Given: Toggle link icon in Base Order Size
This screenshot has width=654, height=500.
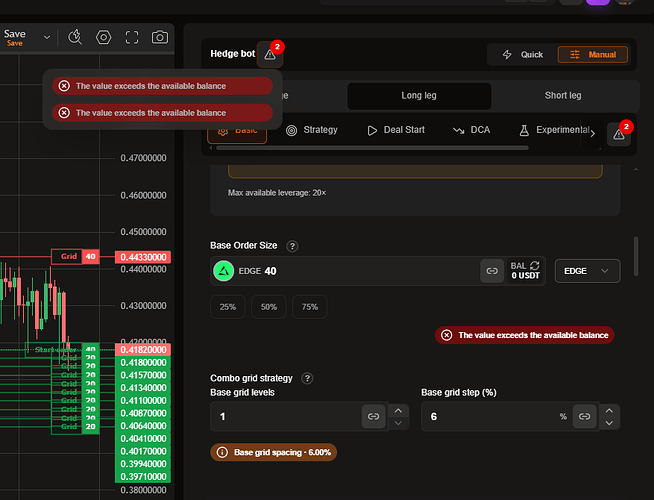Looking at the screenshot, I should click(492, 271).
